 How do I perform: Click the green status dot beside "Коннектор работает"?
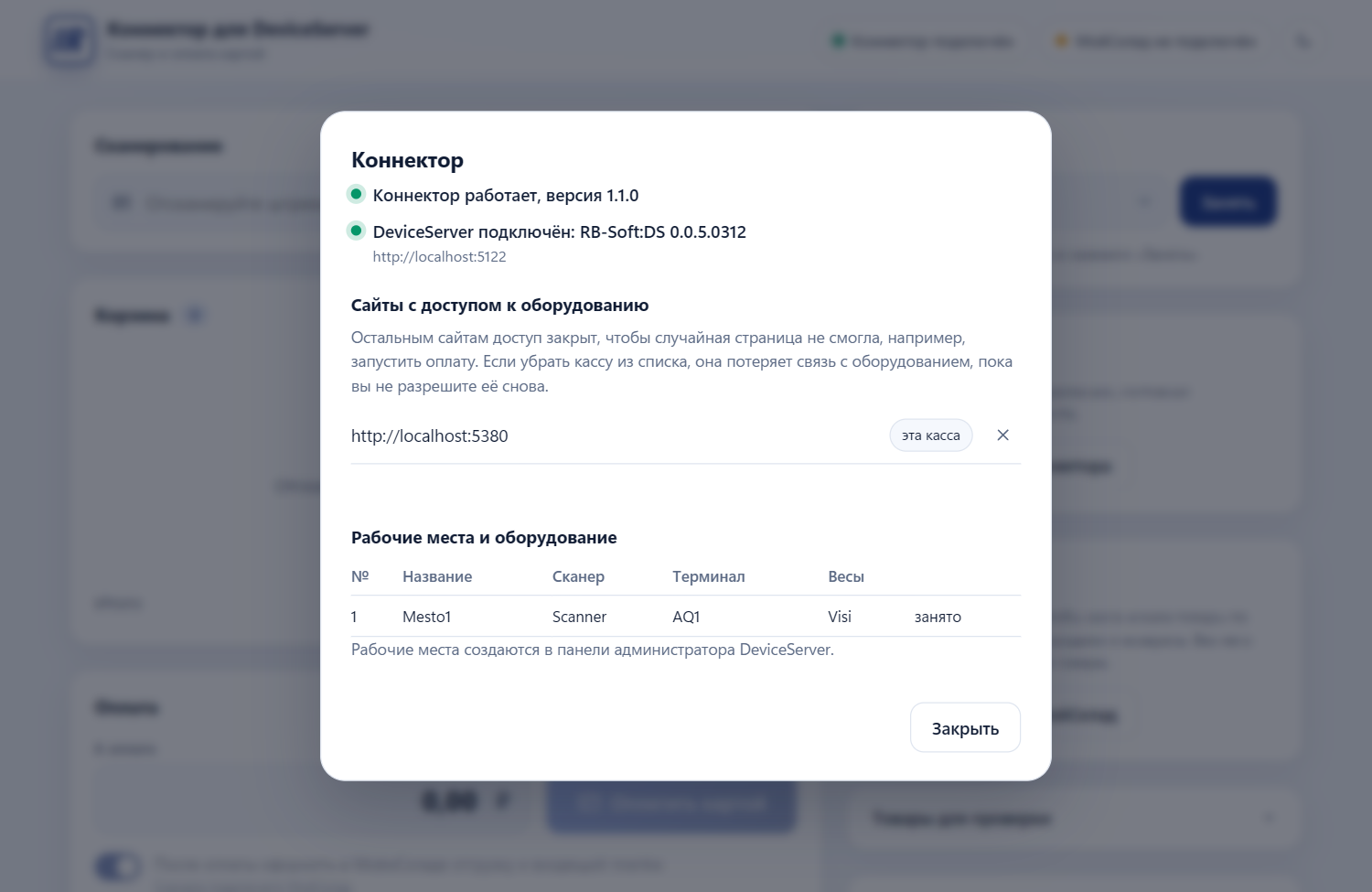tap(357, 194)
